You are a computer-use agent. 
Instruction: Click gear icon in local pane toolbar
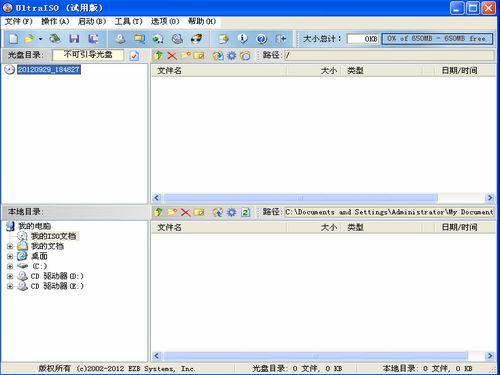tap(231, 212)
